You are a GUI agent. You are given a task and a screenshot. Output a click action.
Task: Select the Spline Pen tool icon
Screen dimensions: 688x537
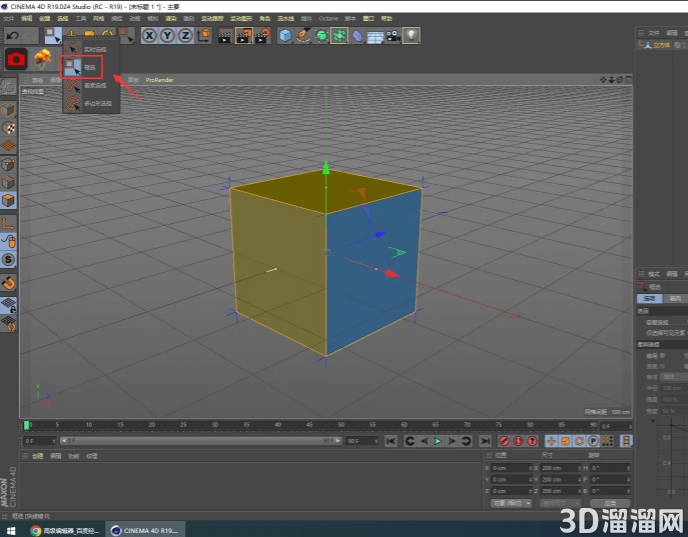303,36
